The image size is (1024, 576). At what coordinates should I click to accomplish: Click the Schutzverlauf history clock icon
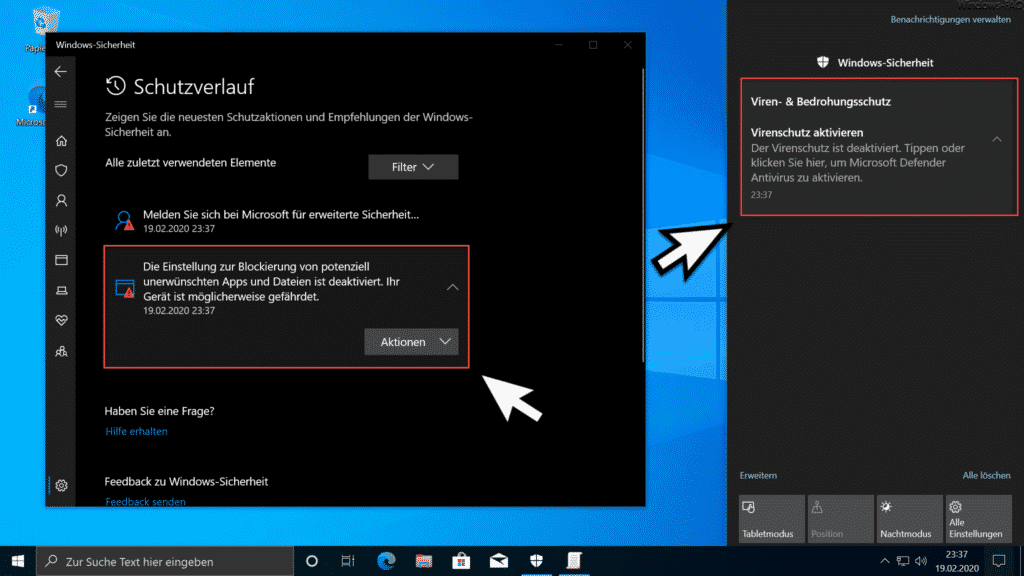116,86
